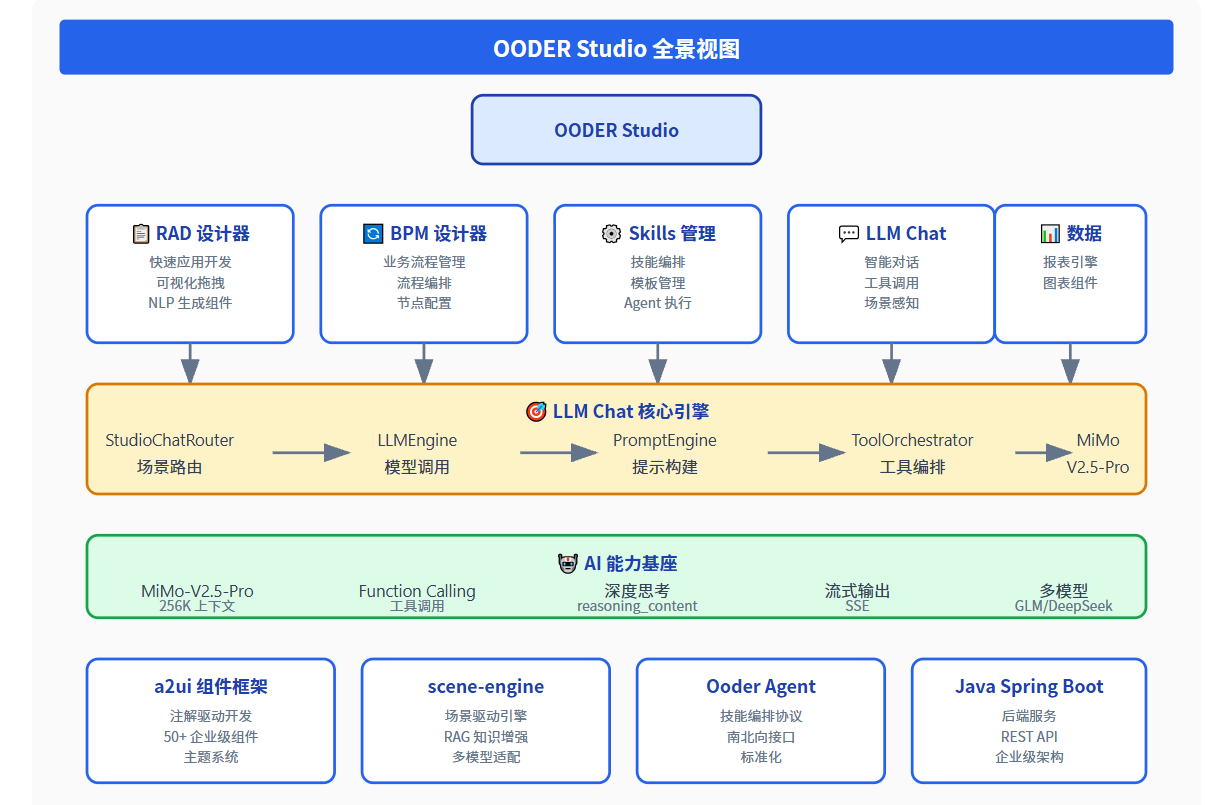Screen dimensions: 1205x805
Task: Select the 模型调用 text
Action: click(x=417, y=466)
